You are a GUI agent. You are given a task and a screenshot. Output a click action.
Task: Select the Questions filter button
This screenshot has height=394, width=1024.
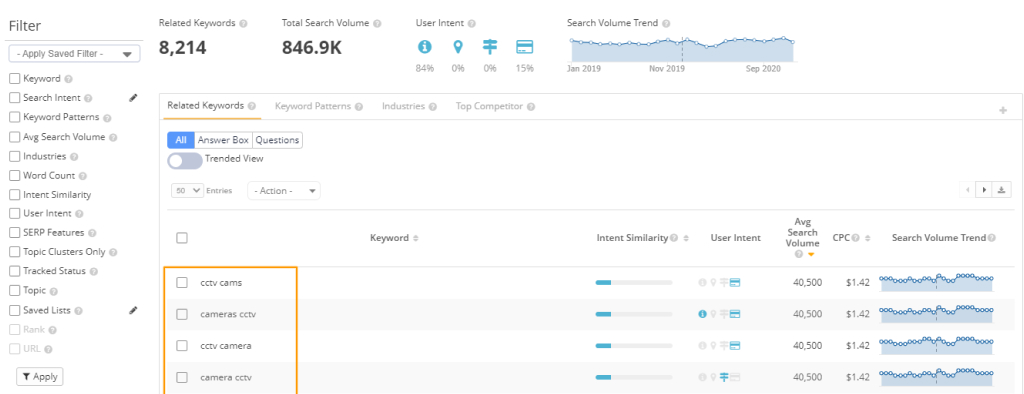[x=278, y=140]
